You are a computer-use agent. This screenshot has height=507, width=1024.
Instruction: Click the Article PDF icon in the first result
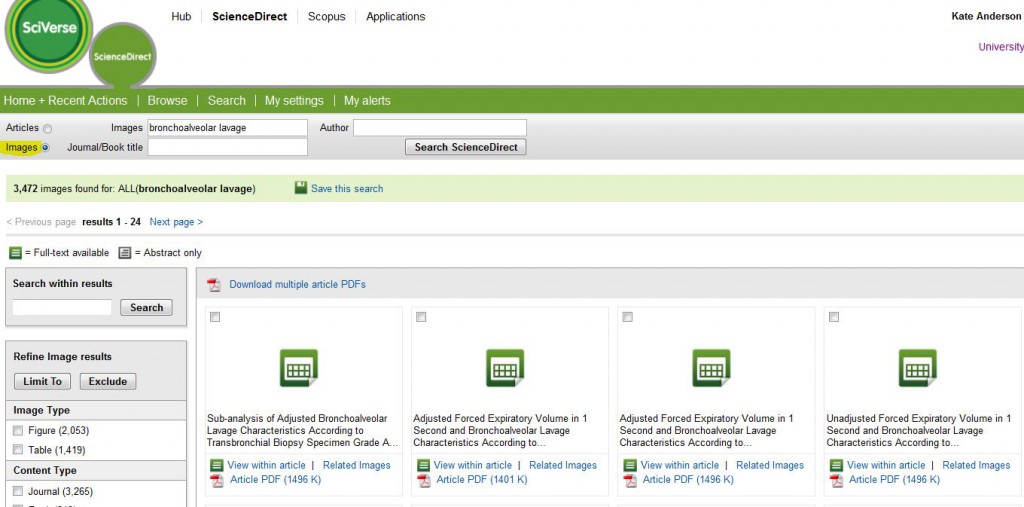point(217,480)
